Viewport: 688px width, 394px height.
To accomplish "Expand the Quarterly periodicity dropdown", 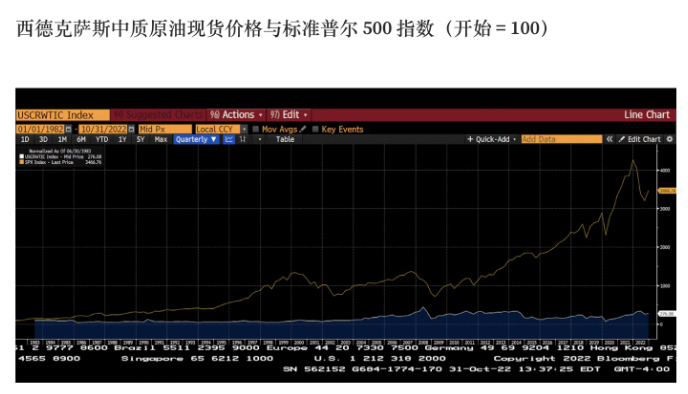I will tap(196, 139).
